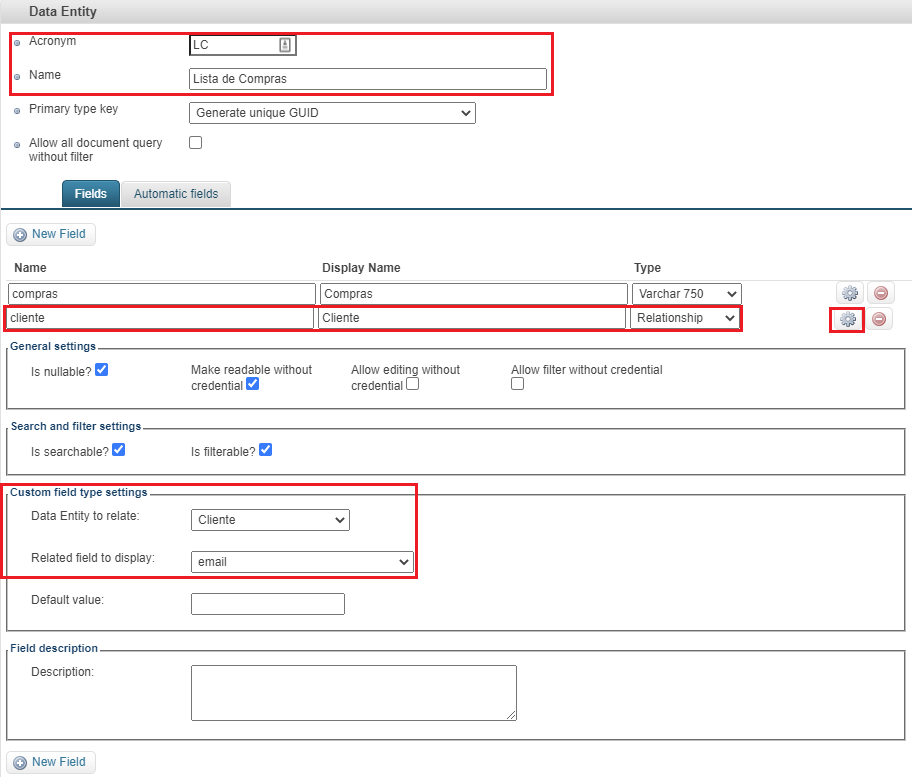This screenshot has width=912, height=777.
Task: Remove the compras field with minus icon
Action: [x=881, y=293]
